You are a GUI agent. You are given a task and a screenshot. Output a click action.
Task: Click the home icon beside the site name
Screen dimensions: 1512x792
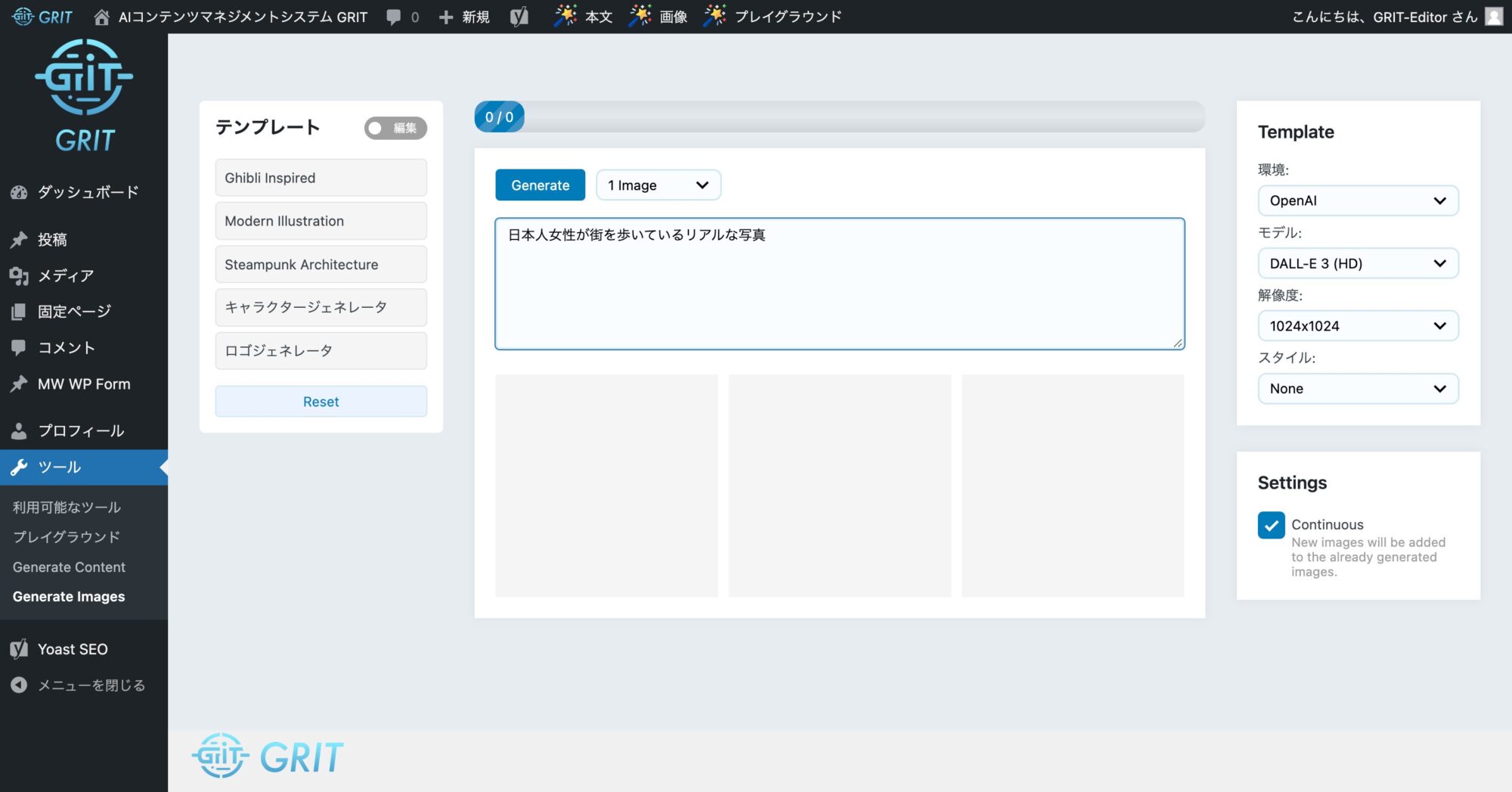pos(101,17)
